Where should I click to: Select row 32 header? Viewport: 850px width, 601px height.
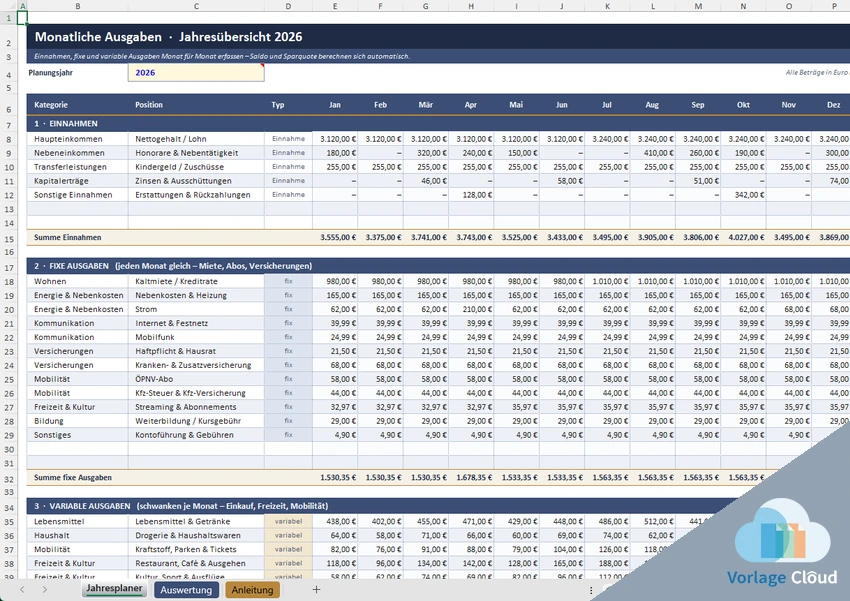click(x=9, y=479)
